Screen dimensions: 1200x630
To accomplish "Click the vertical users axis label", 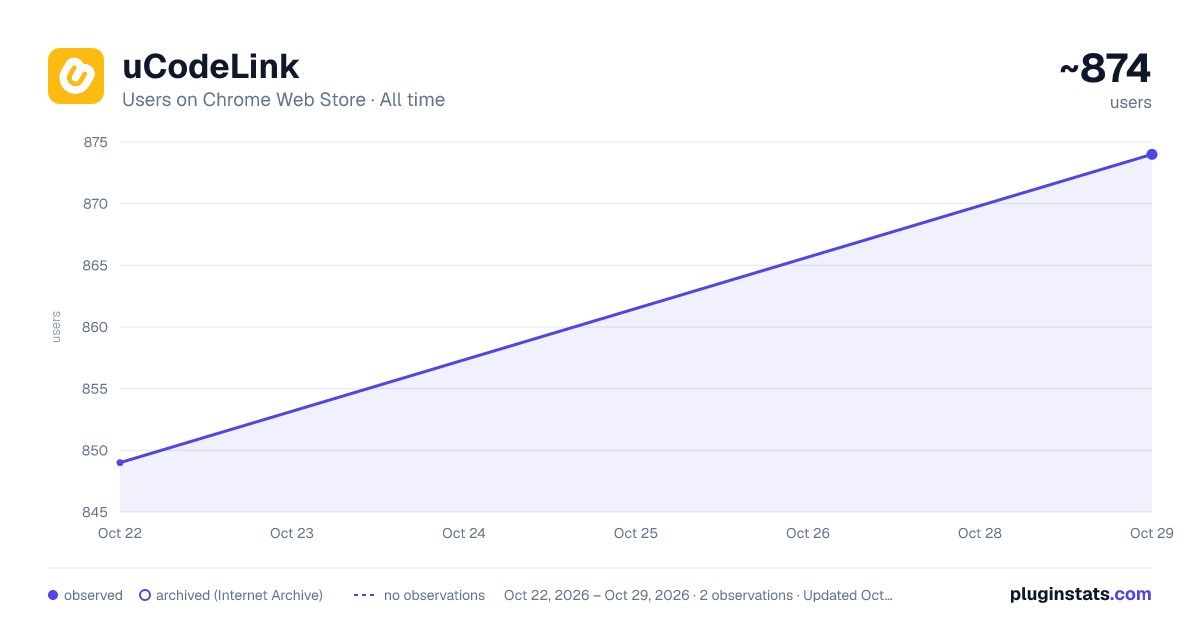I will 56,327.
